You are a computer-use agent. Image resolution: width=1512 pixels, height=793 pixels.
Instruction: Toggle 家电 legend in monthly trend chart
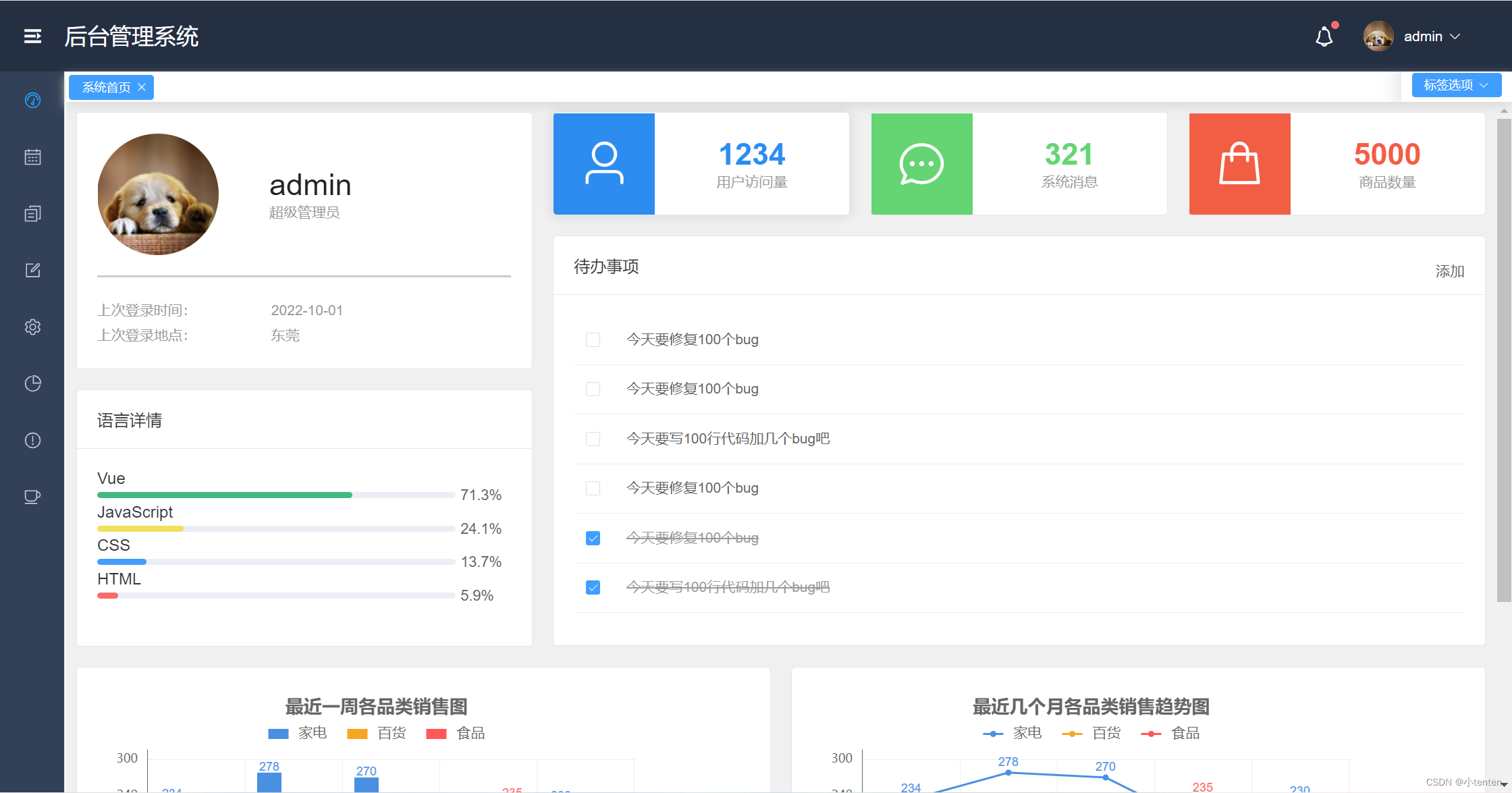[1012, 733]
